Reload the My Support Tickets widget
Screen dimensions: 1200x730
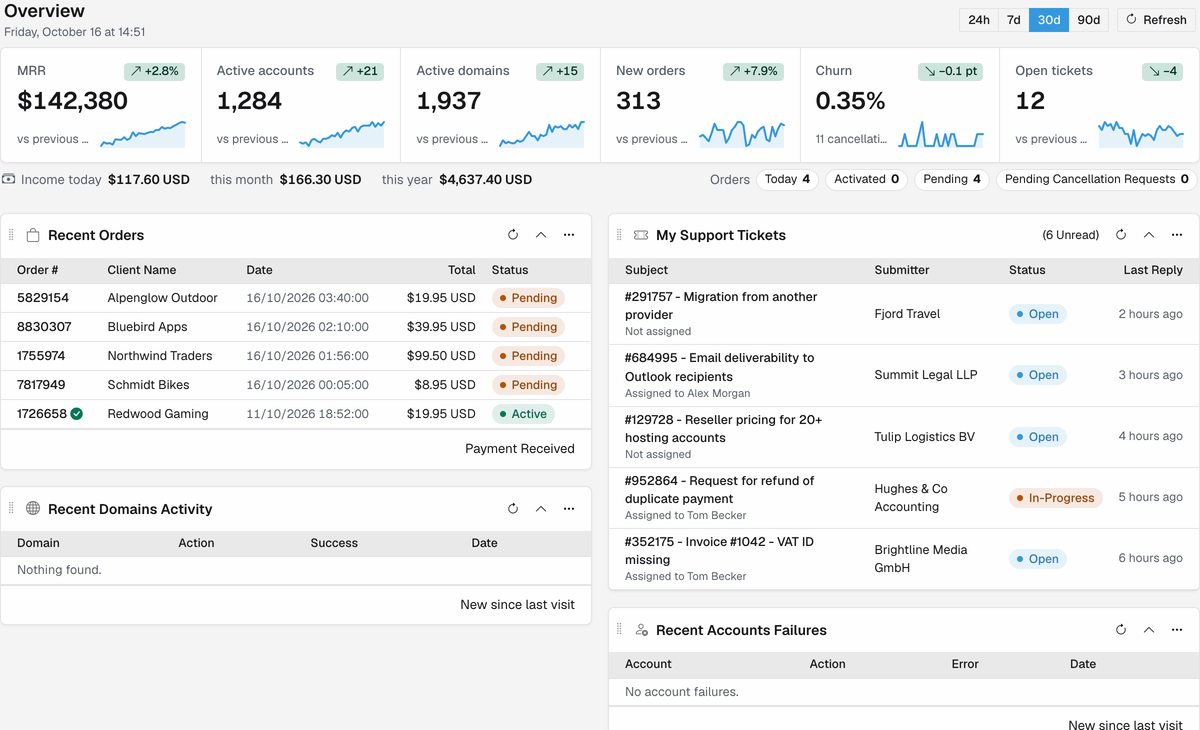pos(1121,235)
